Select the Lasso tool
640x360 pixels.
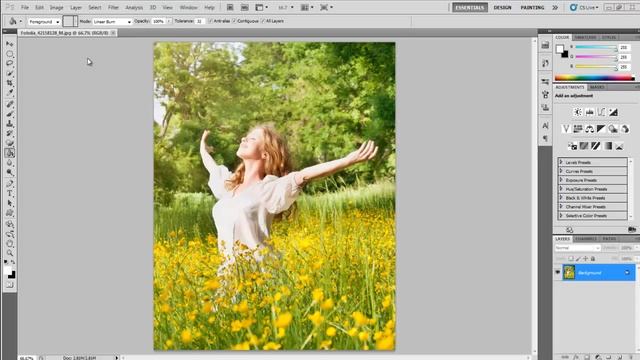tap(10, 64)
